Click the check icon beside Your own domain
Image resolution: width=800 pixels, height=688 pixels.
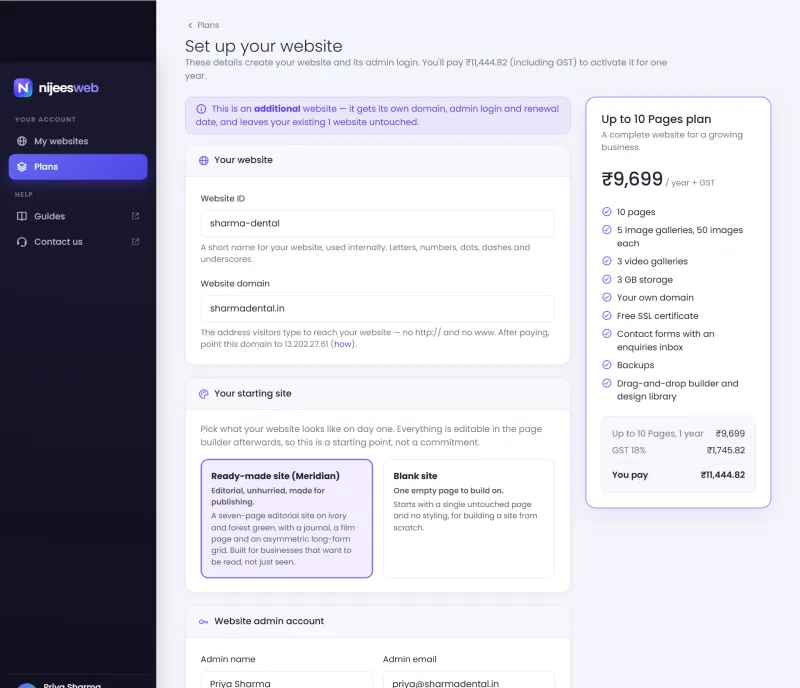pos(607,297)
